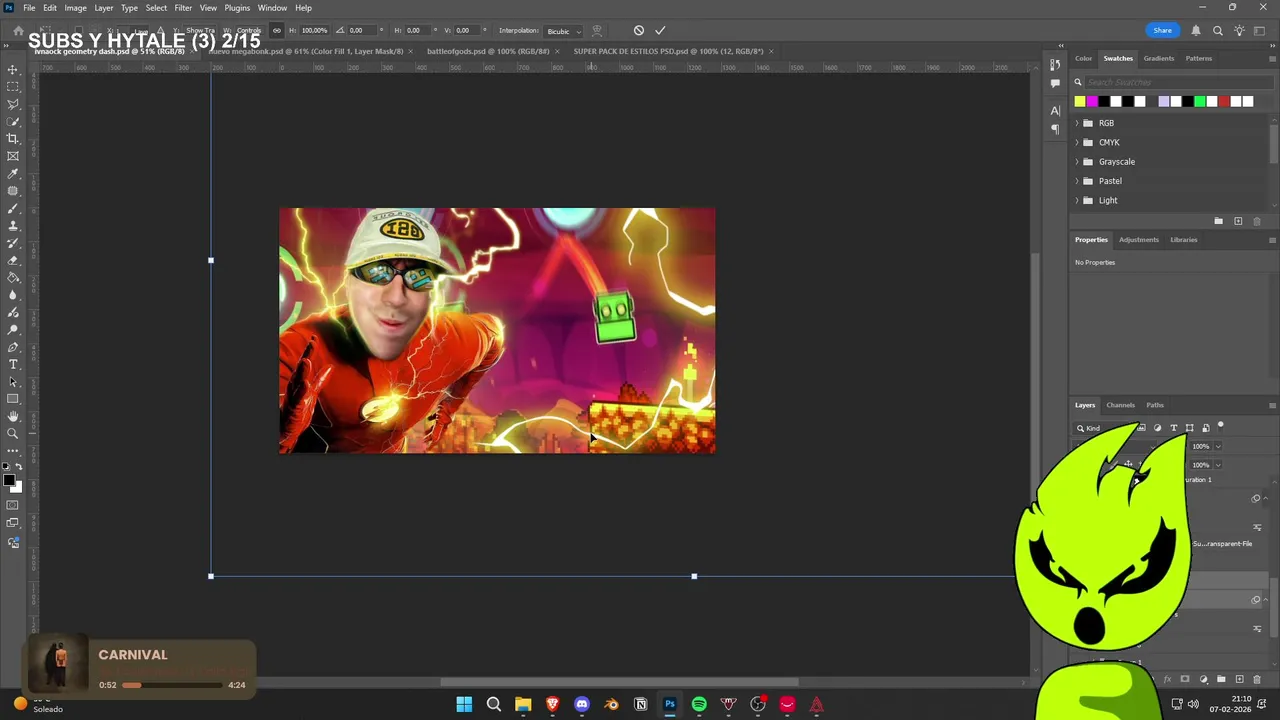This screenshot has height=720, width=1280.
Task: Open the Paragraph panel icon
Action: point(1055,129)
